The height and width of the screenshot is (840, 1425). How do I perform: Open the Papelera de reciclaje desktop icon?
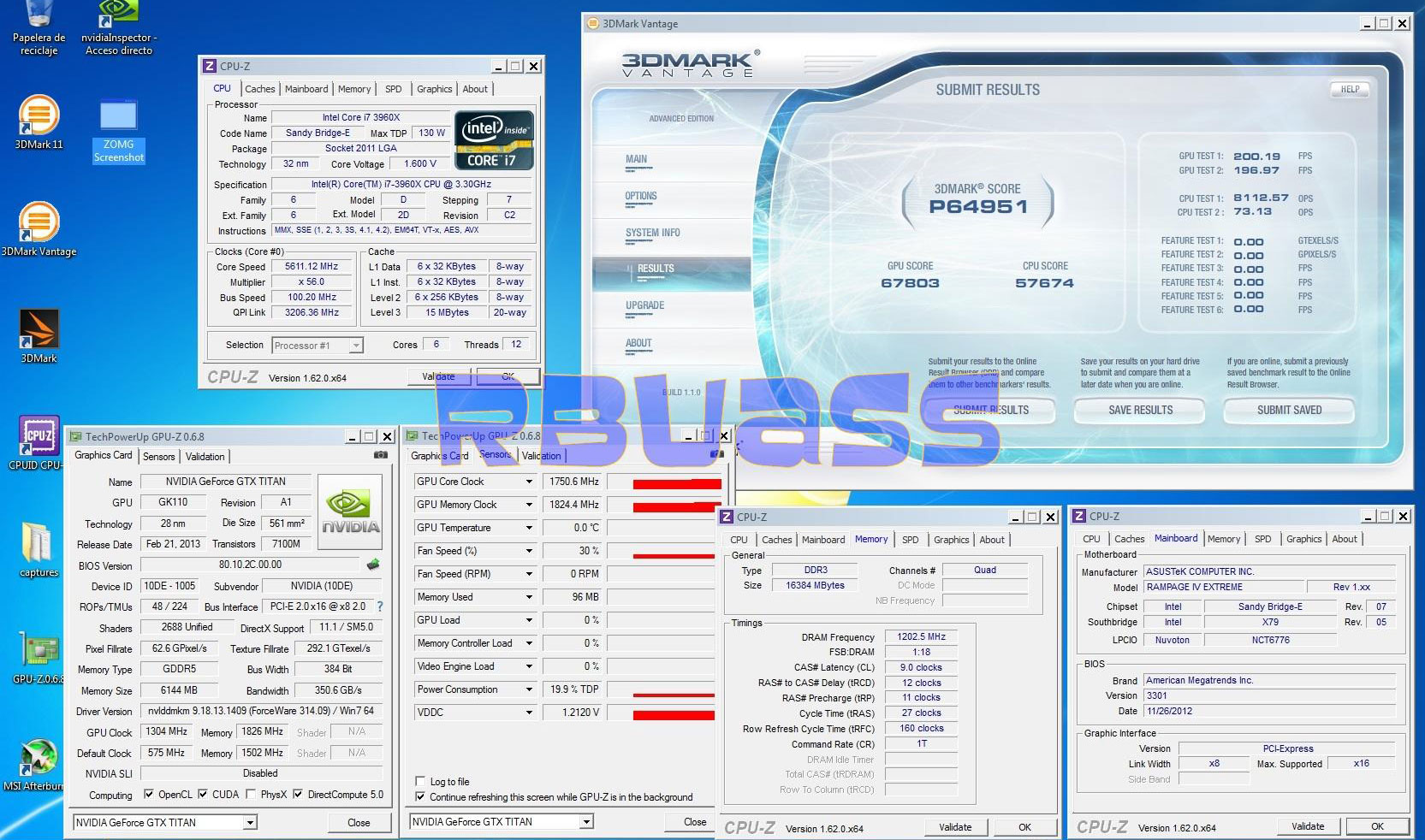39,27
